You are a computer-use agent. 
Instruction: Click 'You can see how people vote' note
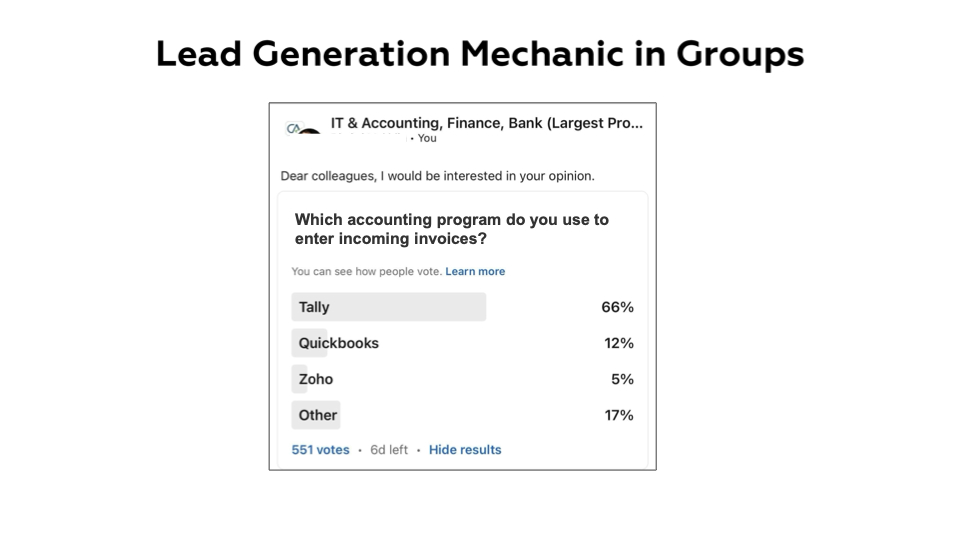pyautogui.click(x=366, y=271)
